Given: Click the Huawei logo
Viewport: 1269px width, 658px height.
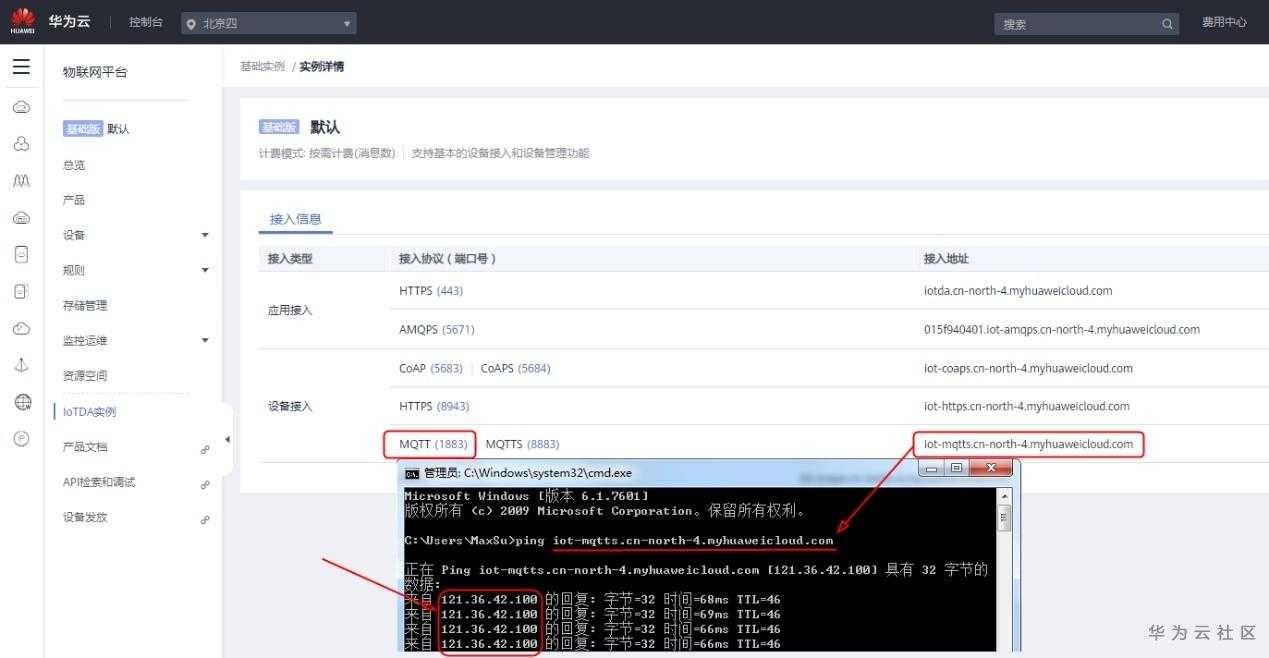Looking at the screenshot, I should [x=22, y=21].
